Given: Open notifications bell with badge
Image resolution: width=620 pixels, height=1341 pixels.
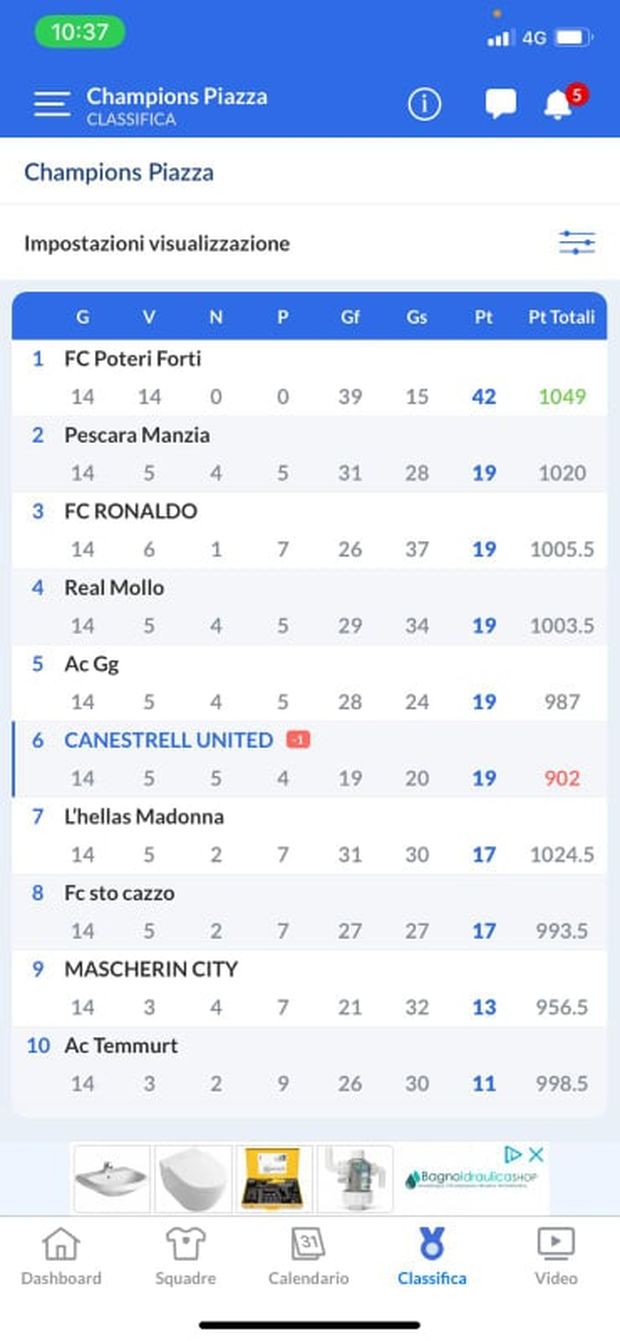Looking at the screenshot, I should 559,104.
